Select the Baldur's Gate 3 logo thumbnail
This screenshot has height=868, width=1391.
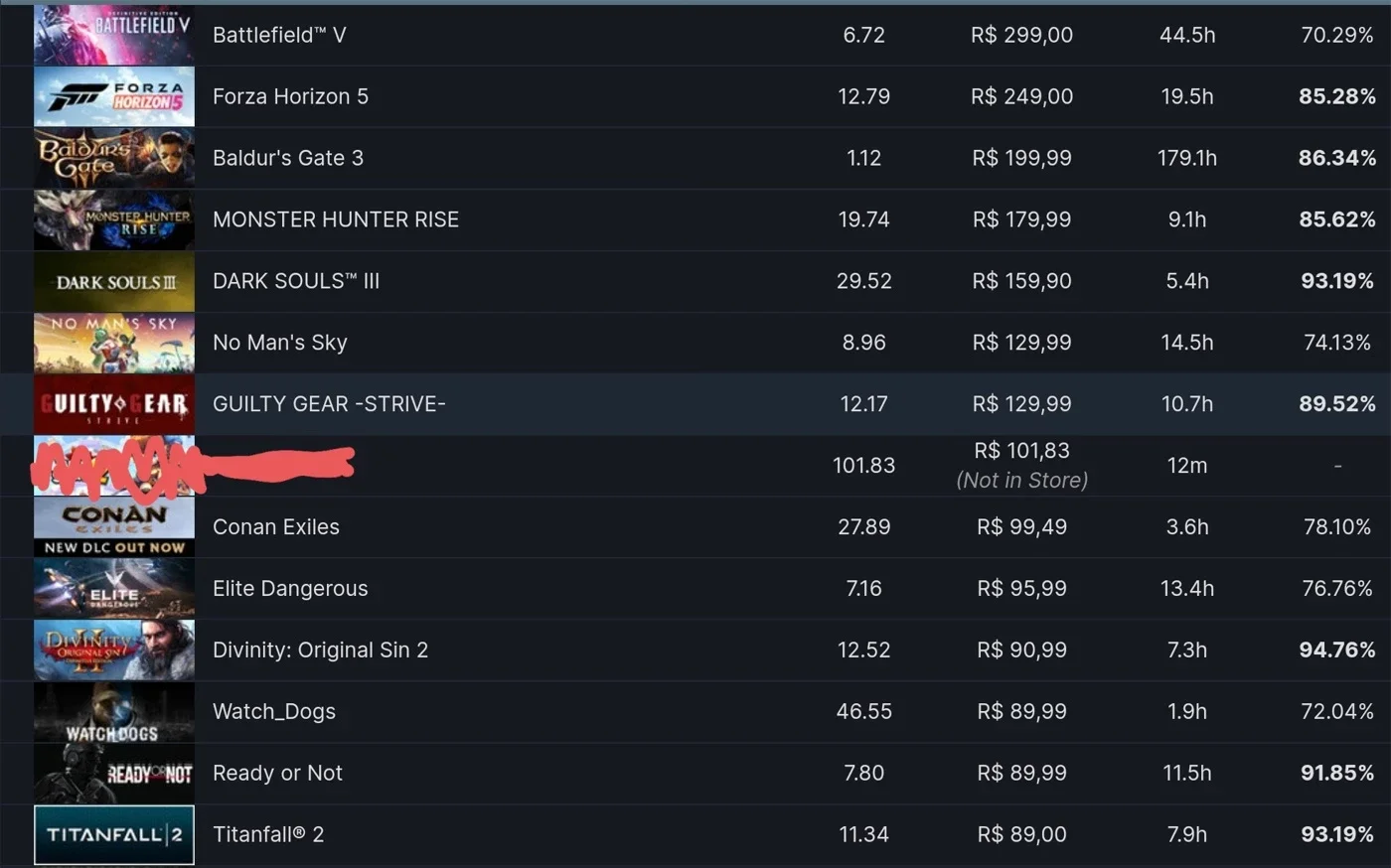pos(114,158)
